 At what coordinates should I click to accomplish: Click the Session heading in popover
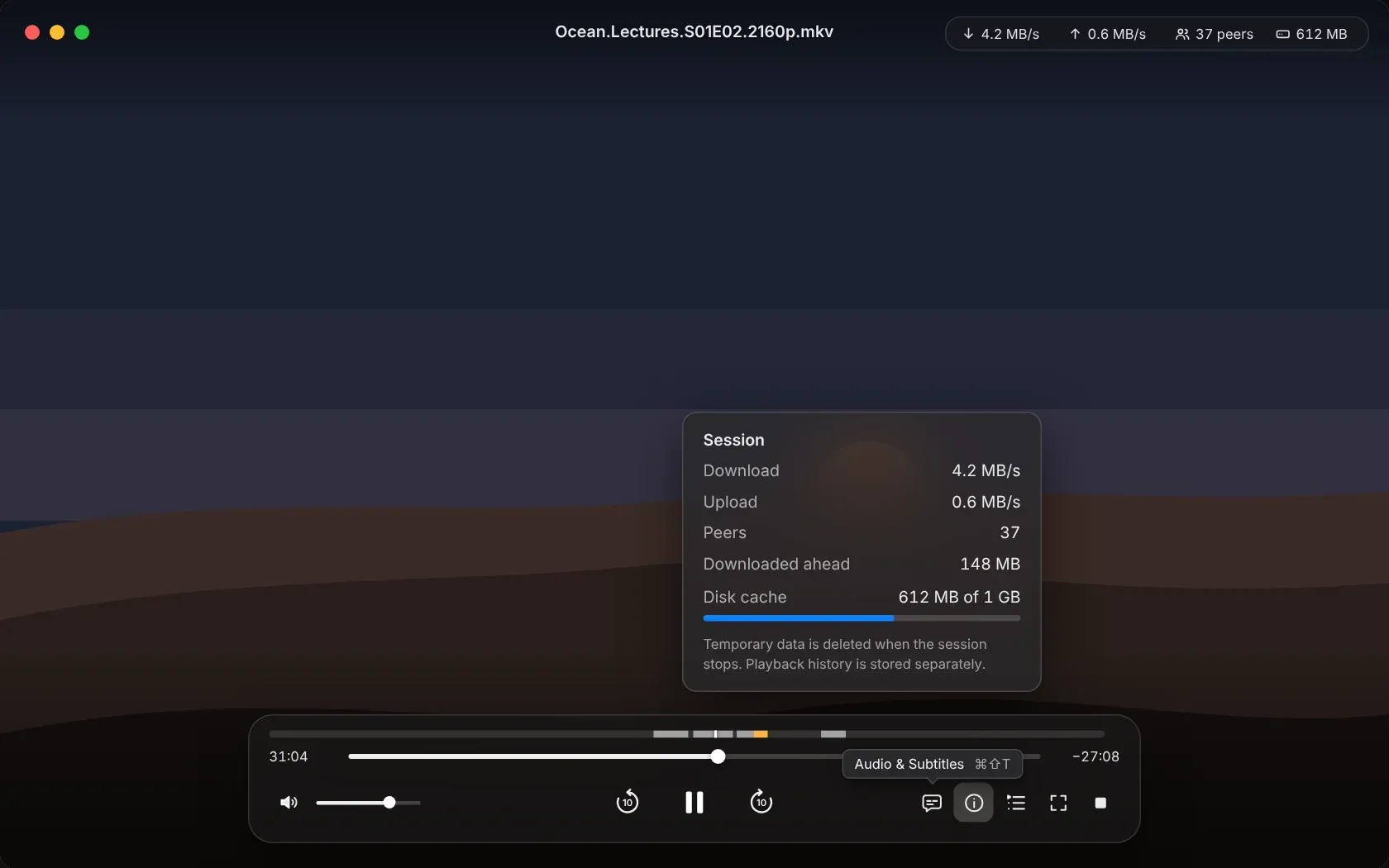[733, 440]
